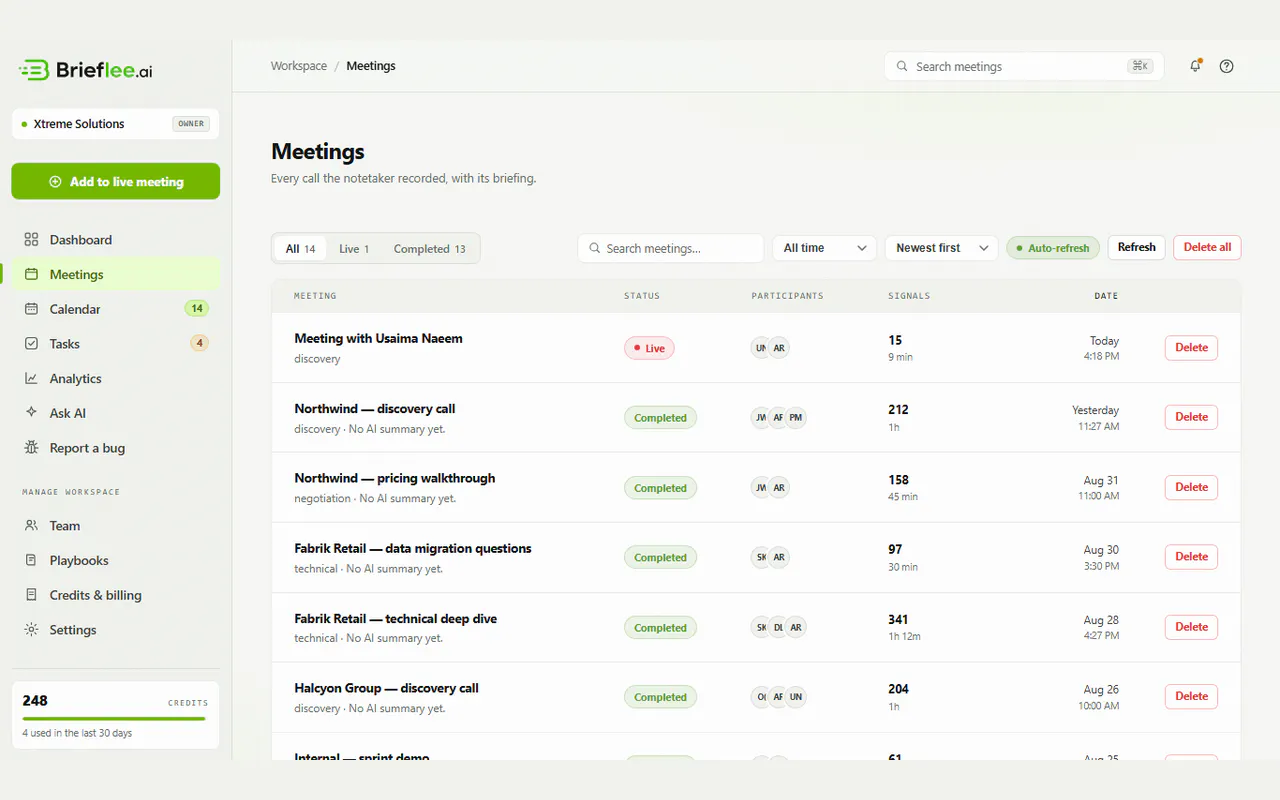Click the Playbooks document icon
The image size is (1280, 800).
[x=31, y=561]
